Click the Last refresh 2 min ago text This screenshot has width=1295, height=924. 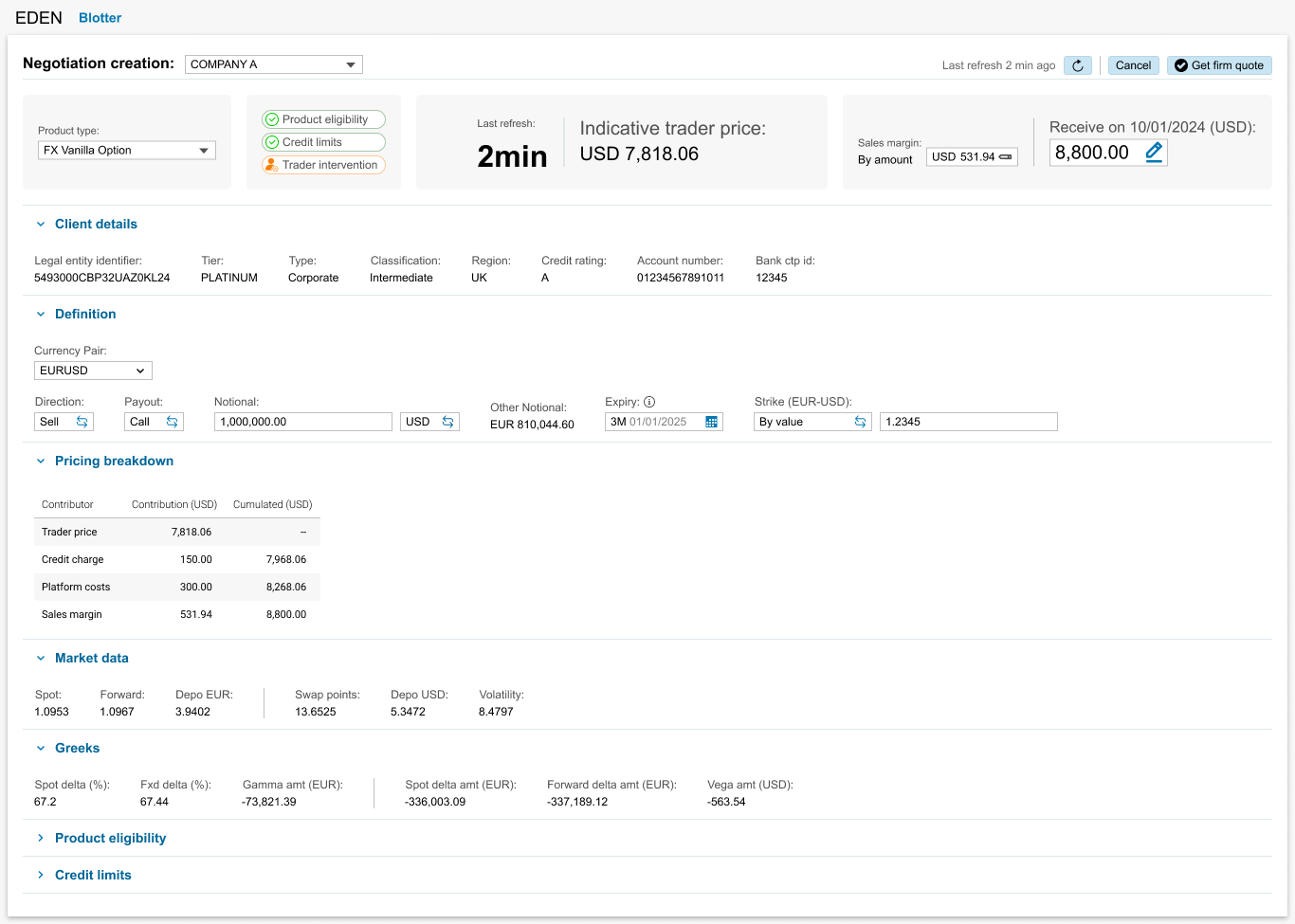[998, 65]
